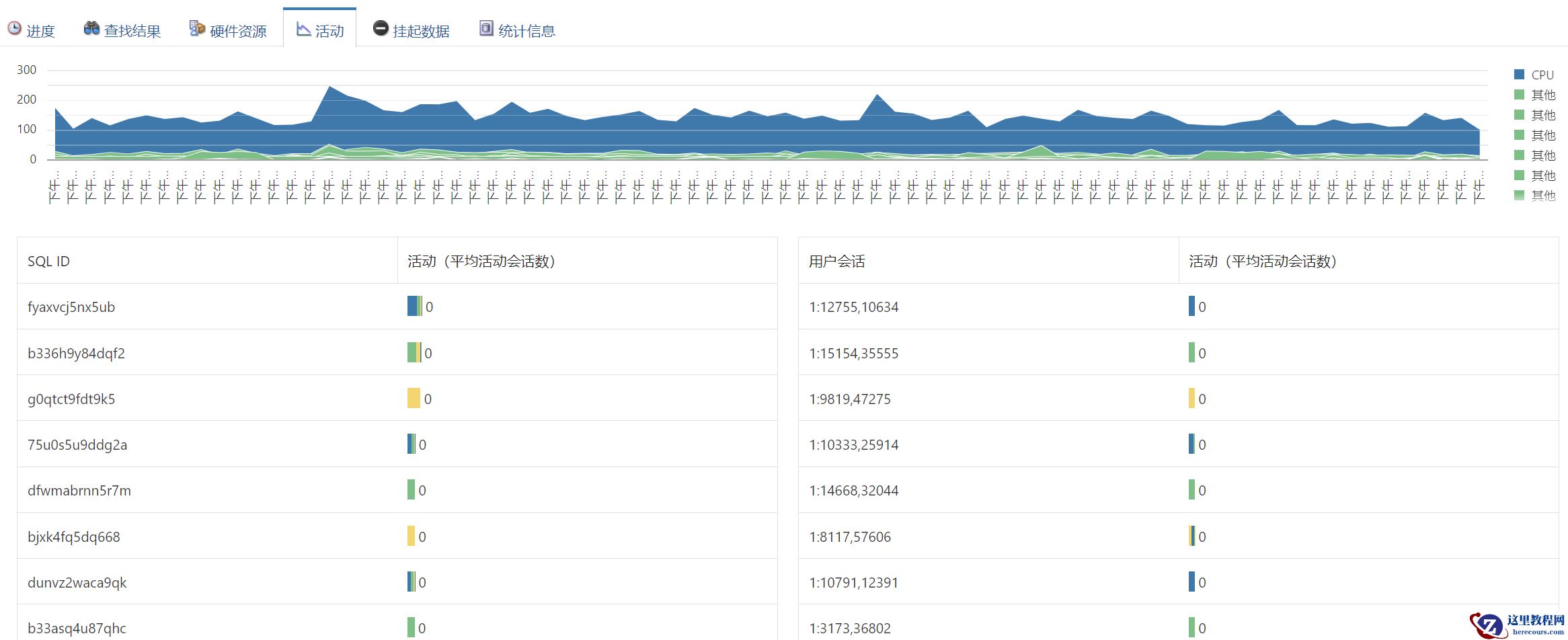This screenshot has height=640, width=1568.
Task: Click the activity bar for 75u0s5u9ddg2a
Action: click(411, 444)
